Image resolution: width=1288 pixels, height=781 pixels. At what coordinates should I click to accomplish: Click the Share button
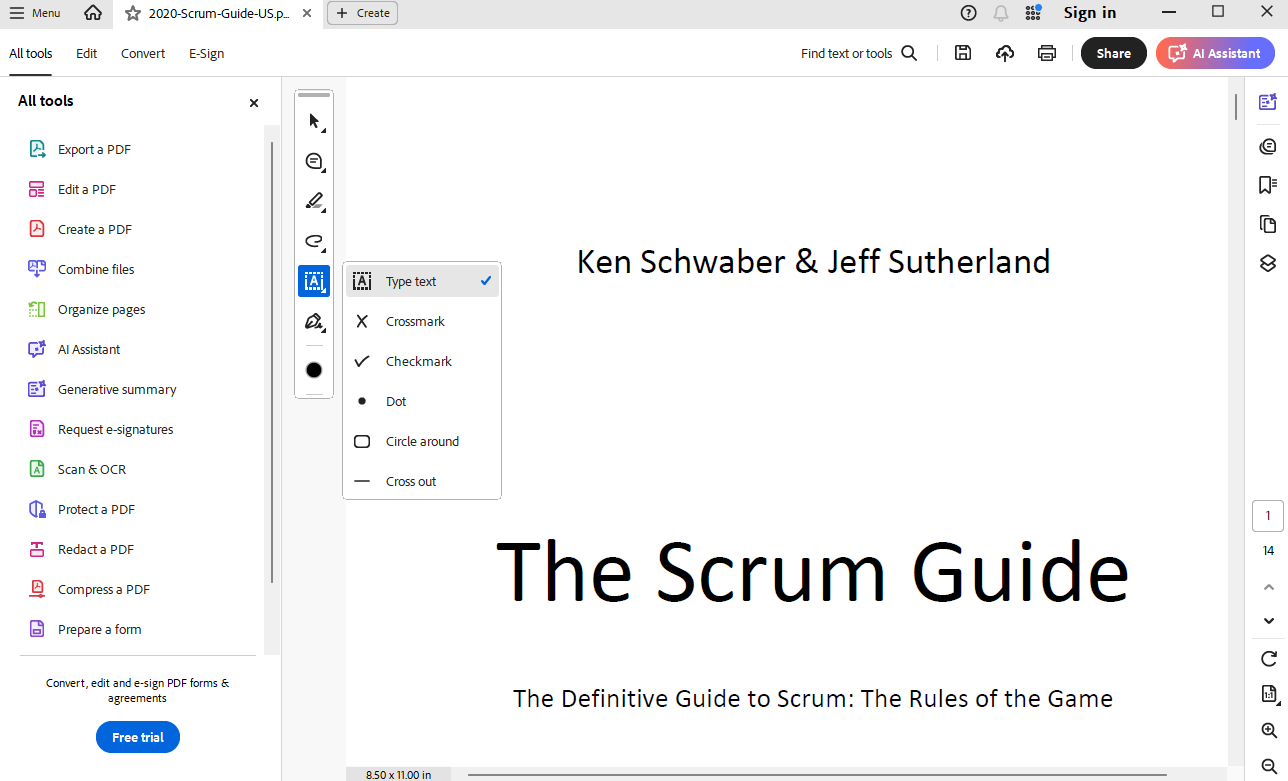click(x=1113, y=53)
